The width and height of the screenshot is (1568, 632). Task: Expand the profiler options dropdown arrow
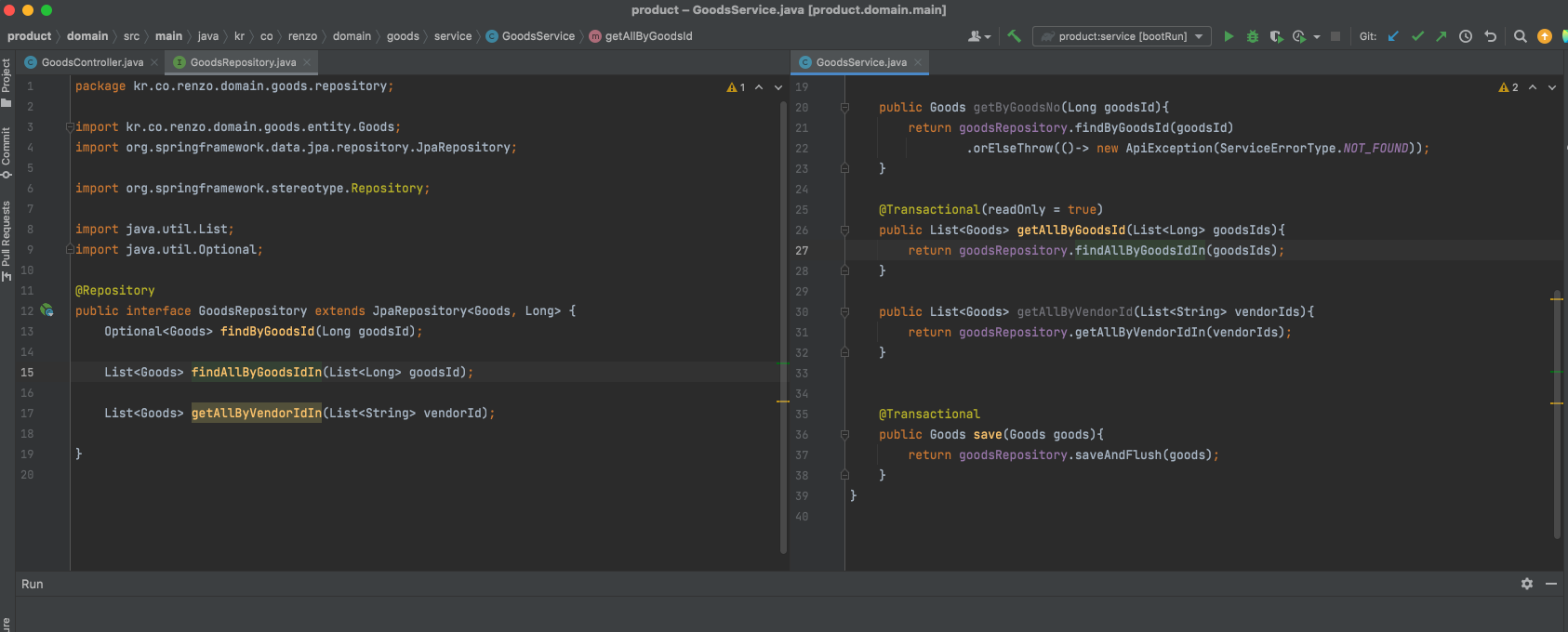point(1317,37)
